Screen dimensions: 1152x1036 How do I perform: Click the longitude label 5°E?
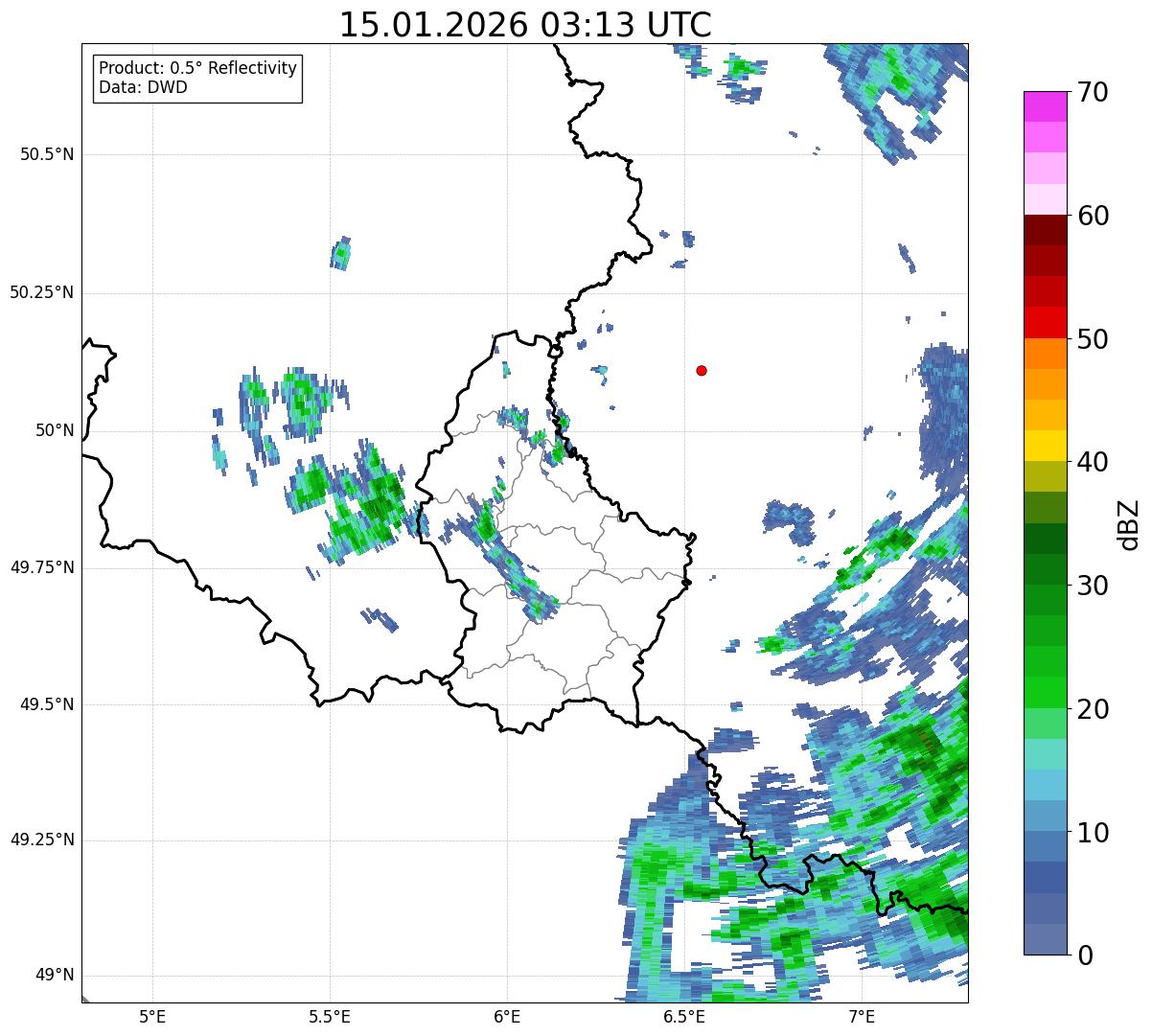click(x=152, y=1017)
